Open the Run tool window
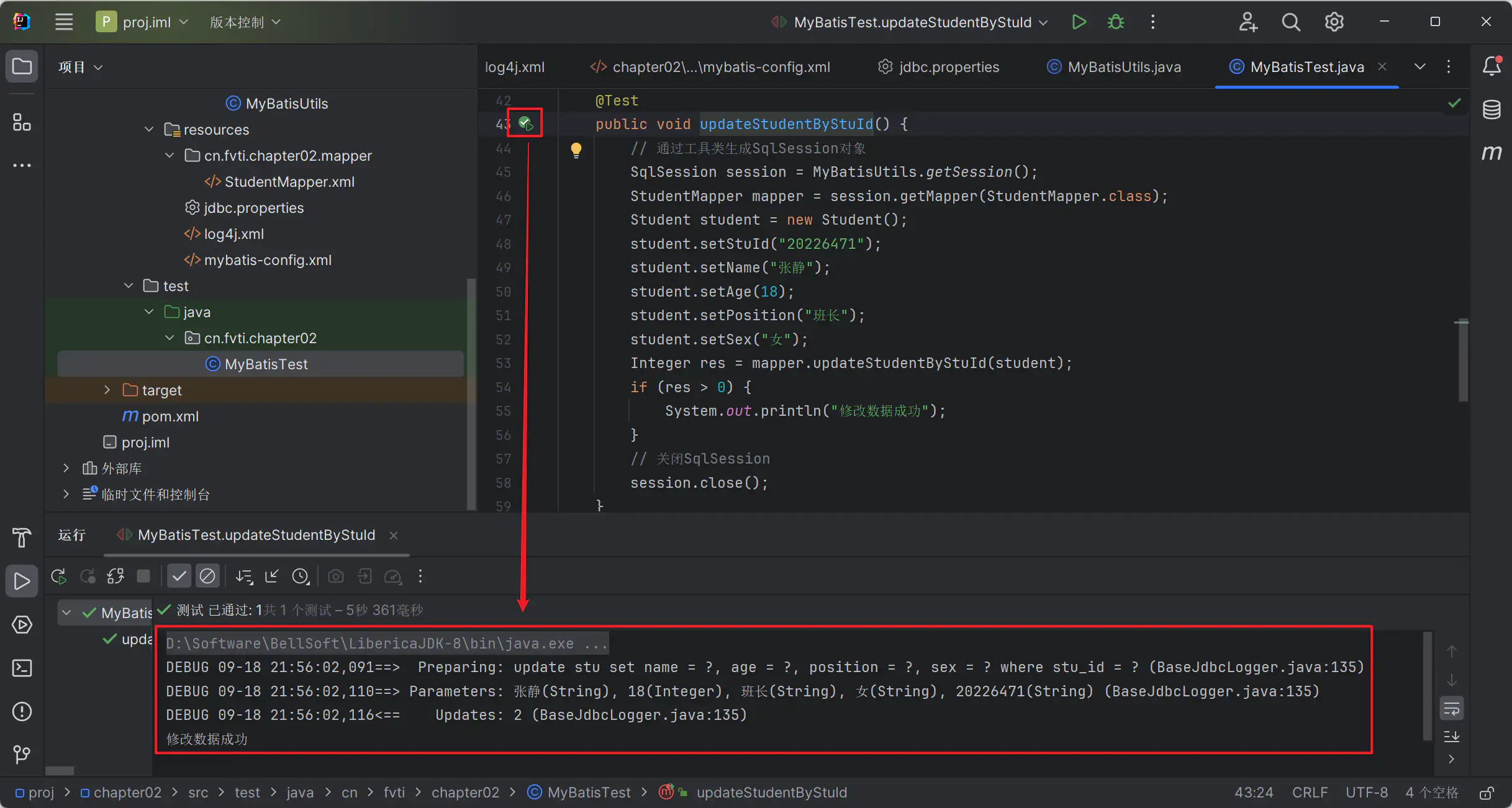Screen dimensions: 1512x808 [22, 581]
